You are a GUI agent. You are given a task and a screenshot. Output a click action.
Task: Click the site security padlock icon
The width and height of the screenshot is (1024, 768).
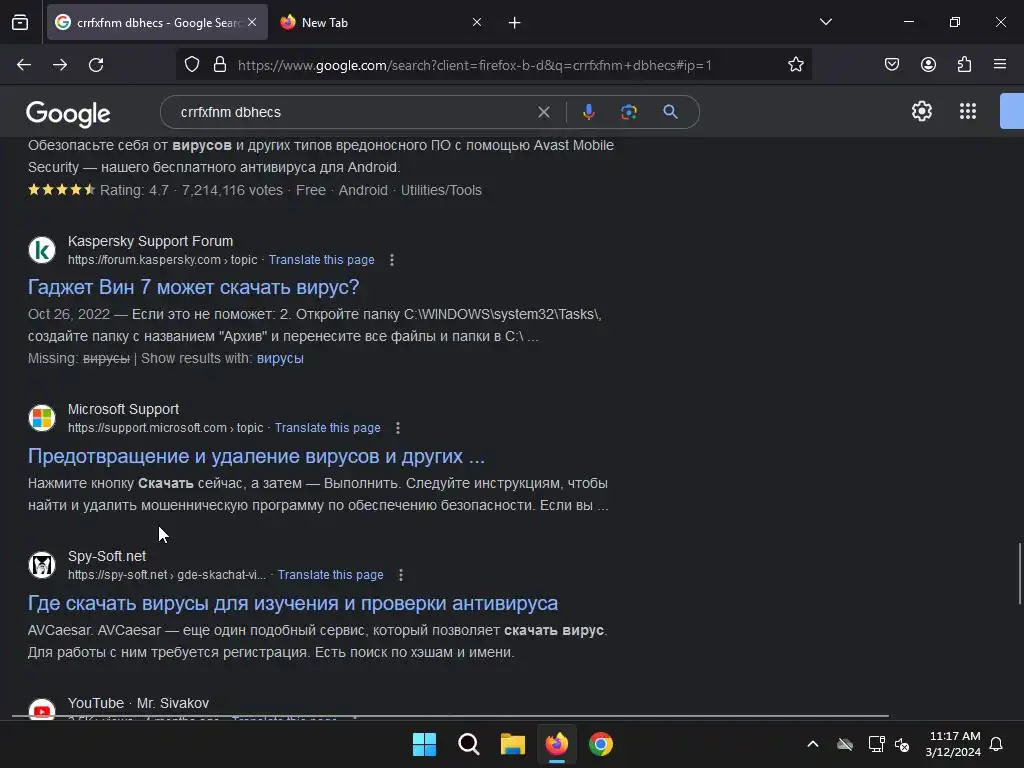pos(220,65)
